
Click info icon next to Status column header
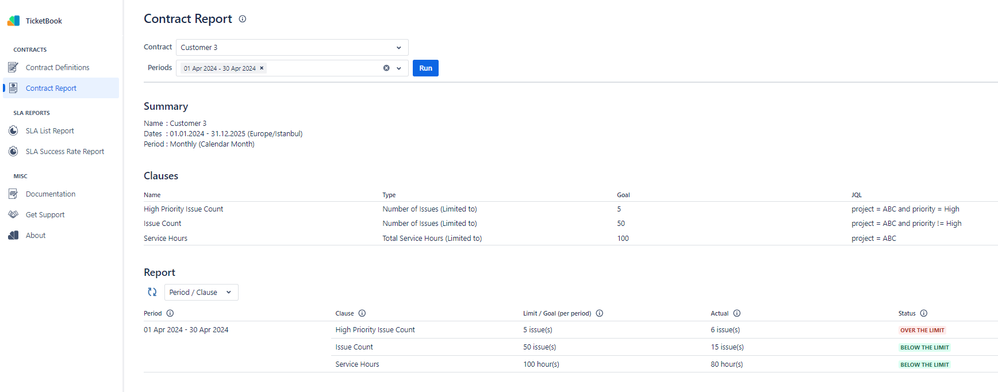[x=923, y=313]
